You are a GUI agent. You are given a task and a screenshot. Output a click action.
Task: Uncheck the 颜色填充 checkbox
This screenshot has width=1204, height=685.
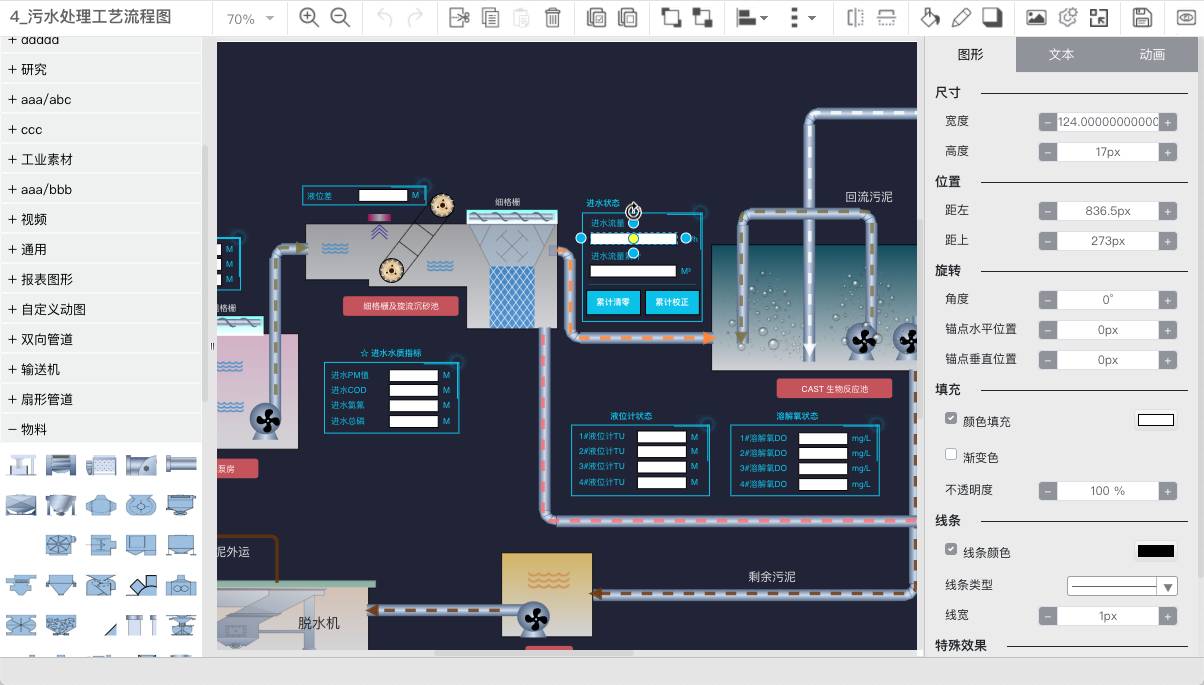tap(951, 419)
